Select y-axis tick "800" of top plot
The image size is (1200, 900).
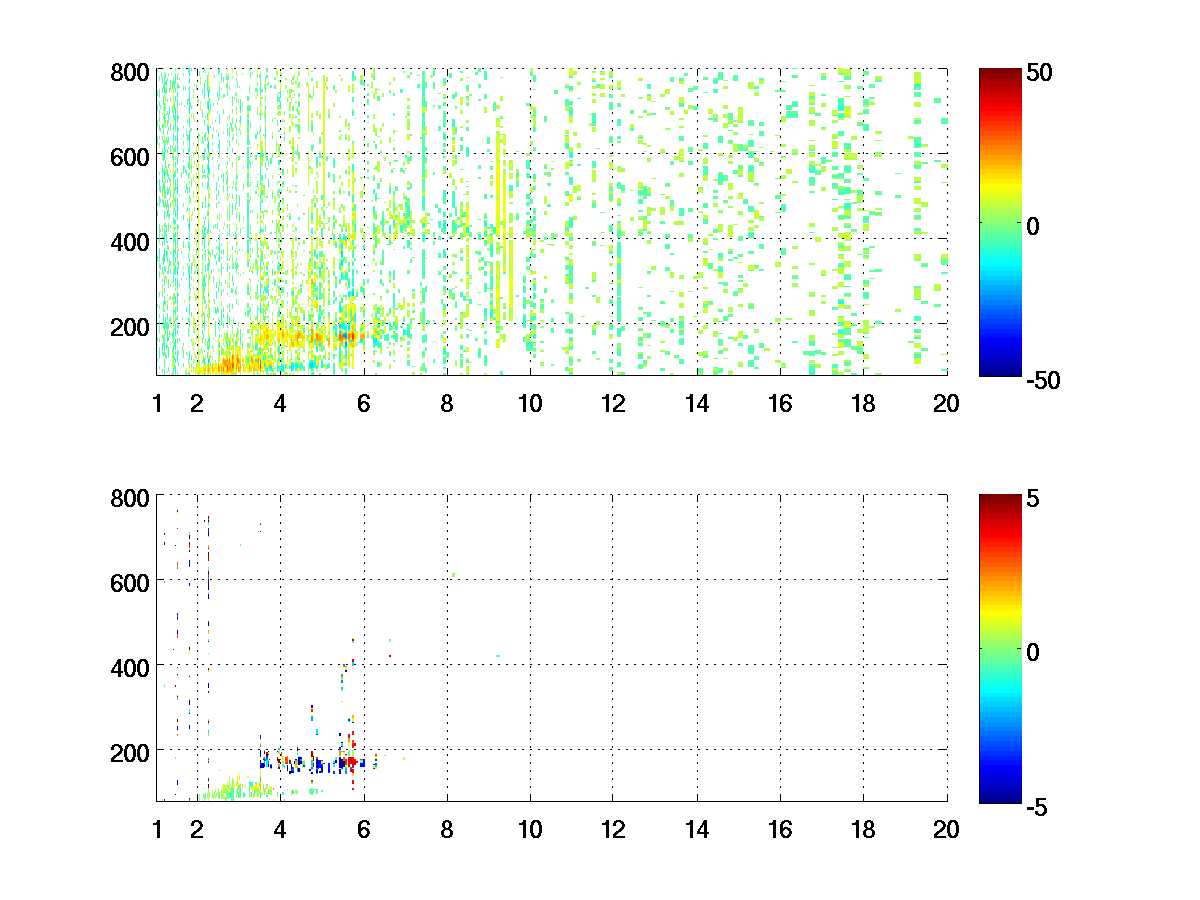pyautogui.click(x=130, y=73)
